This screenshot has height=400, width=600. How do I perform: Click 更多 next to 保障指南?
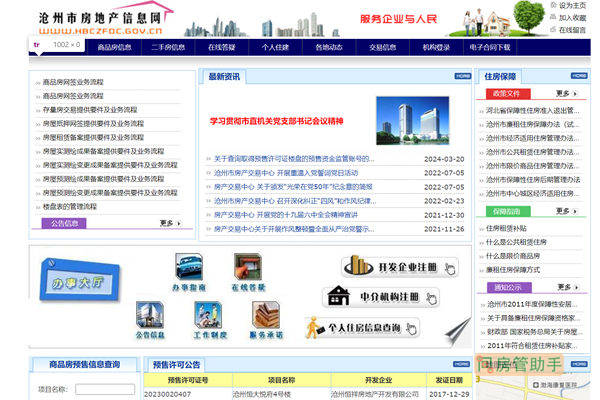[x=566, y=211]
